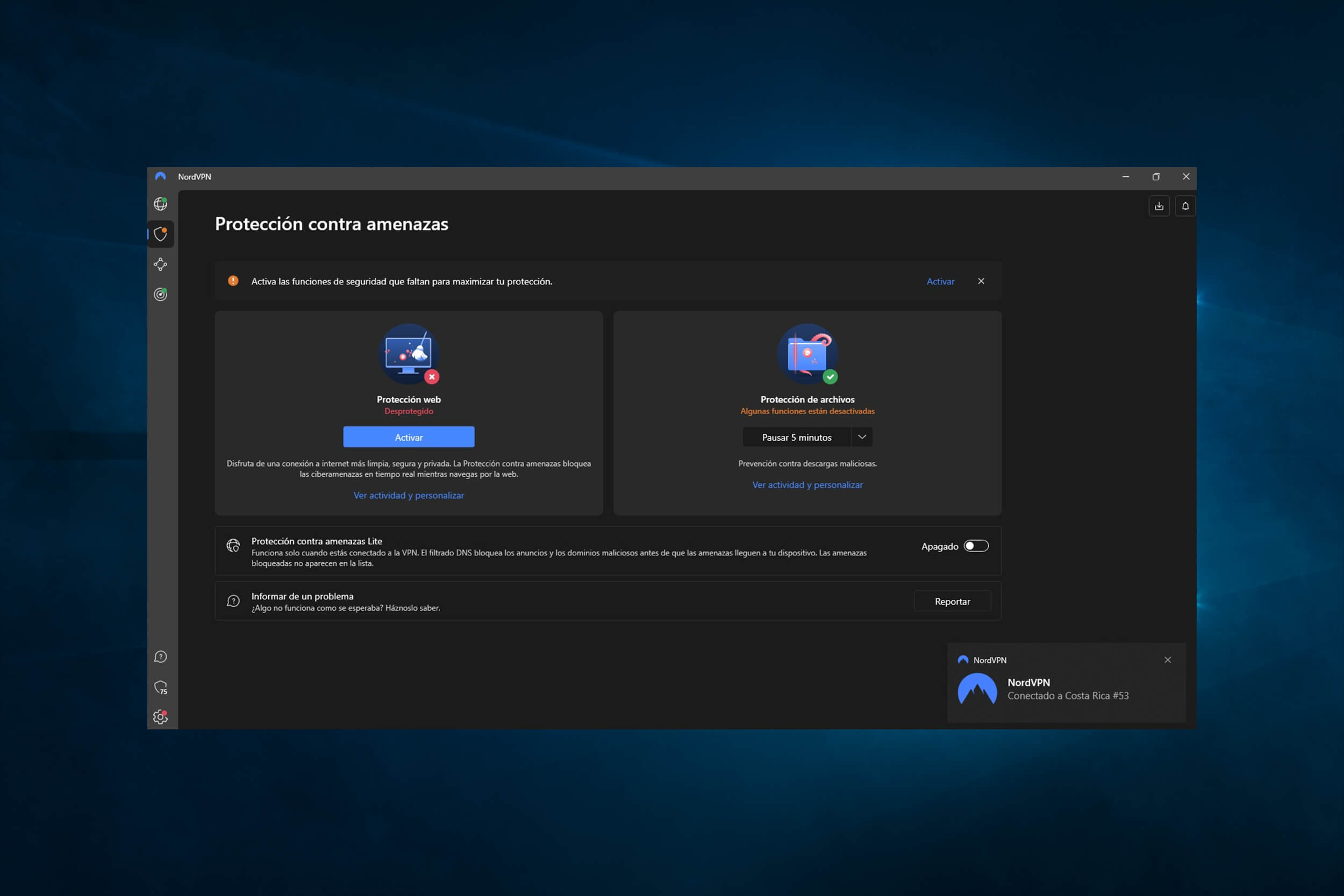
Task: Click the Desprotegido status text
Action: pyautogui.click(x=409, y=411)
